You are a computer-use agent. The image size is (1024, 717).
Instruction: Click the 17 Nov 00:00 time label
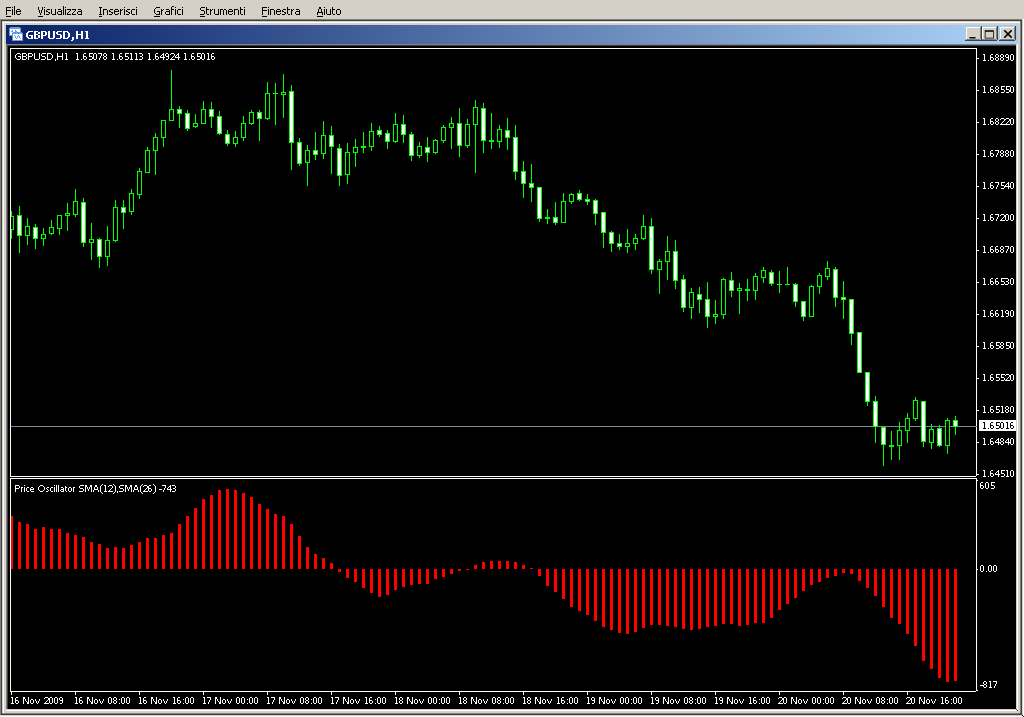click(x=230, y=701)
